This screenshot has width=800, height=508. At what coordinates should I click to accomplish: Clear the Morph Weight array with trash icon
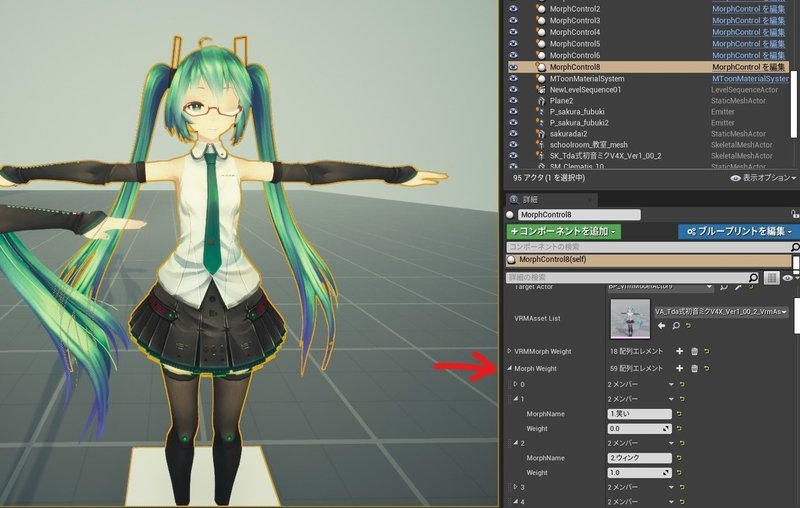point(694,368)
